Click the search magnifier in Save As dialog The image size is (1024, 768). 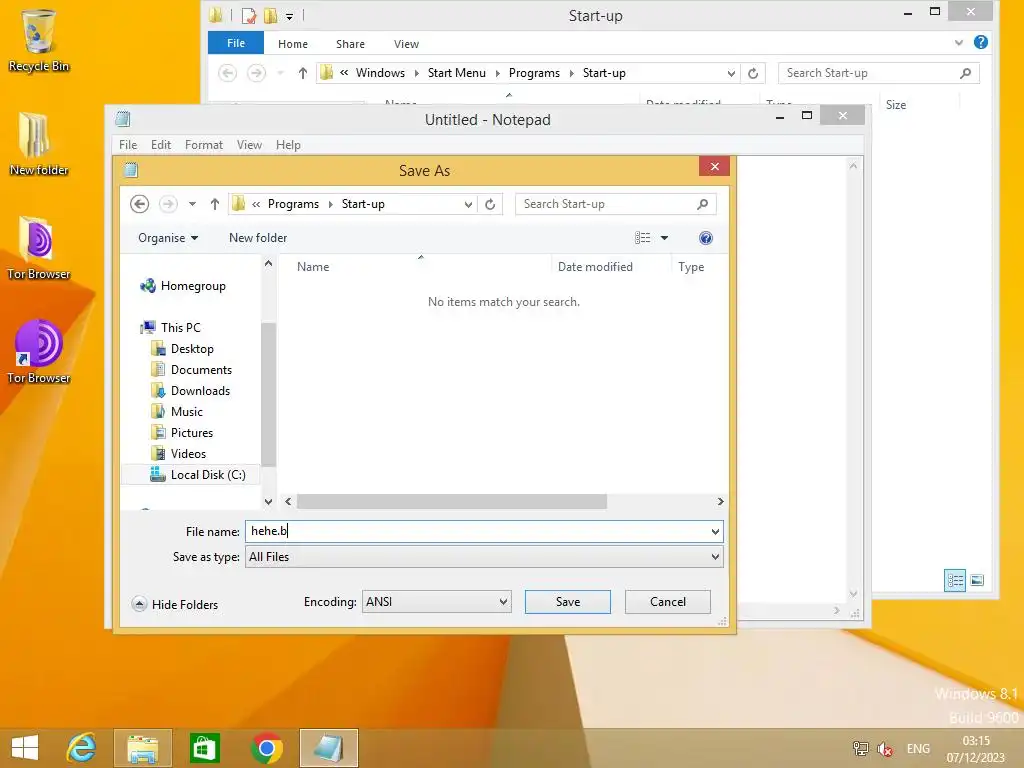pyautogui.click(x=702, y=204)
